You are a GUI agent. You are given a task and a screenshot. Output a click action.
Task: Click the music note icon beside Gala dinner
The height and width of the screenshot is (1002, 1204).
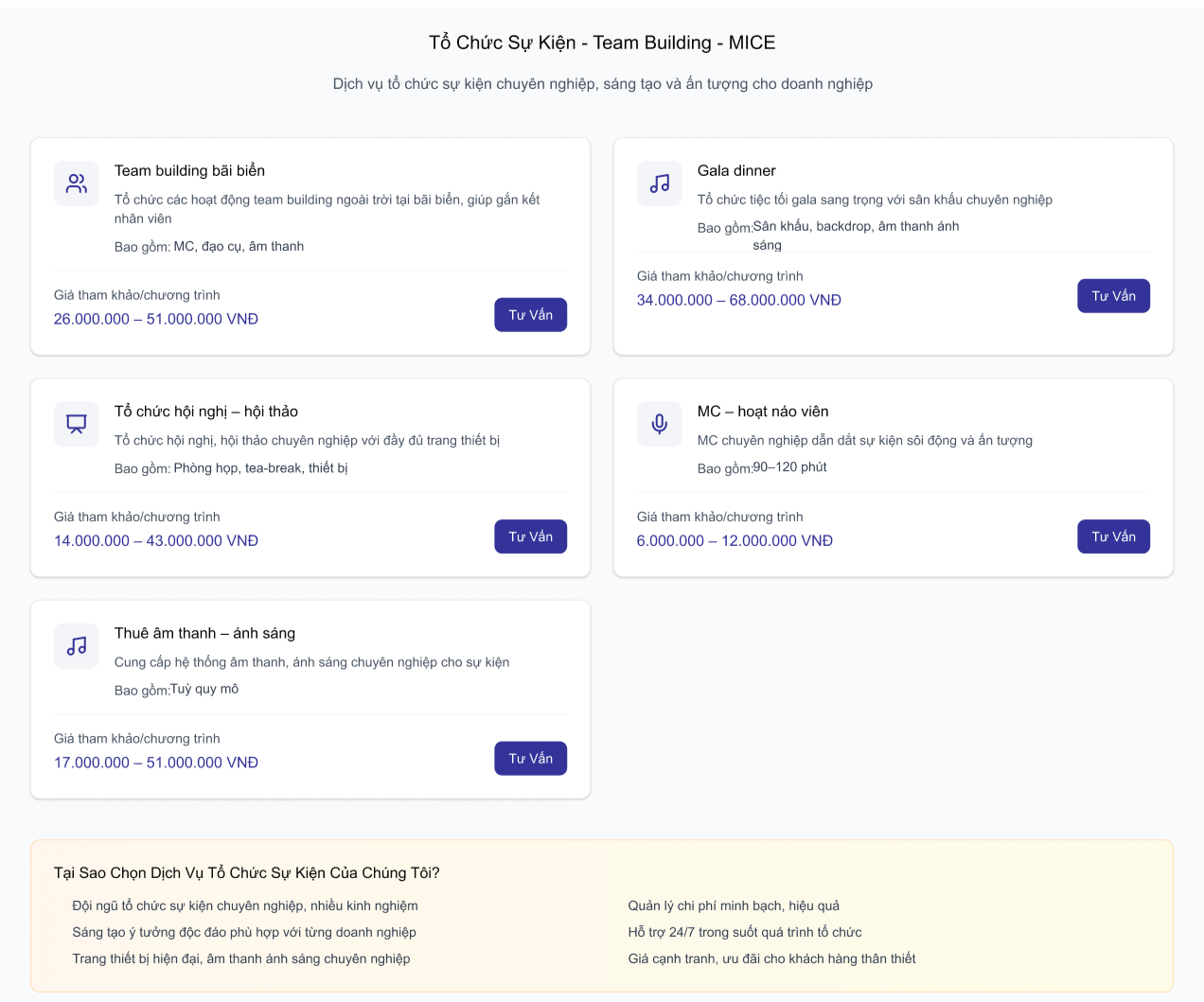[660, 184]
